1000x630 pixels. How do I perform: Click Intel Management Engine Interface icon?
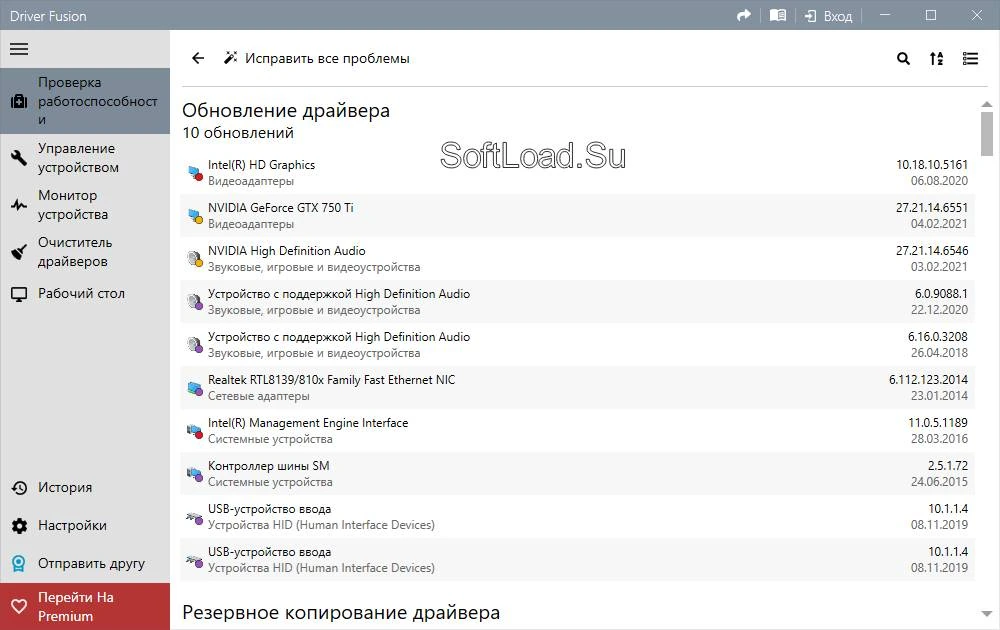tap(195, 431)
